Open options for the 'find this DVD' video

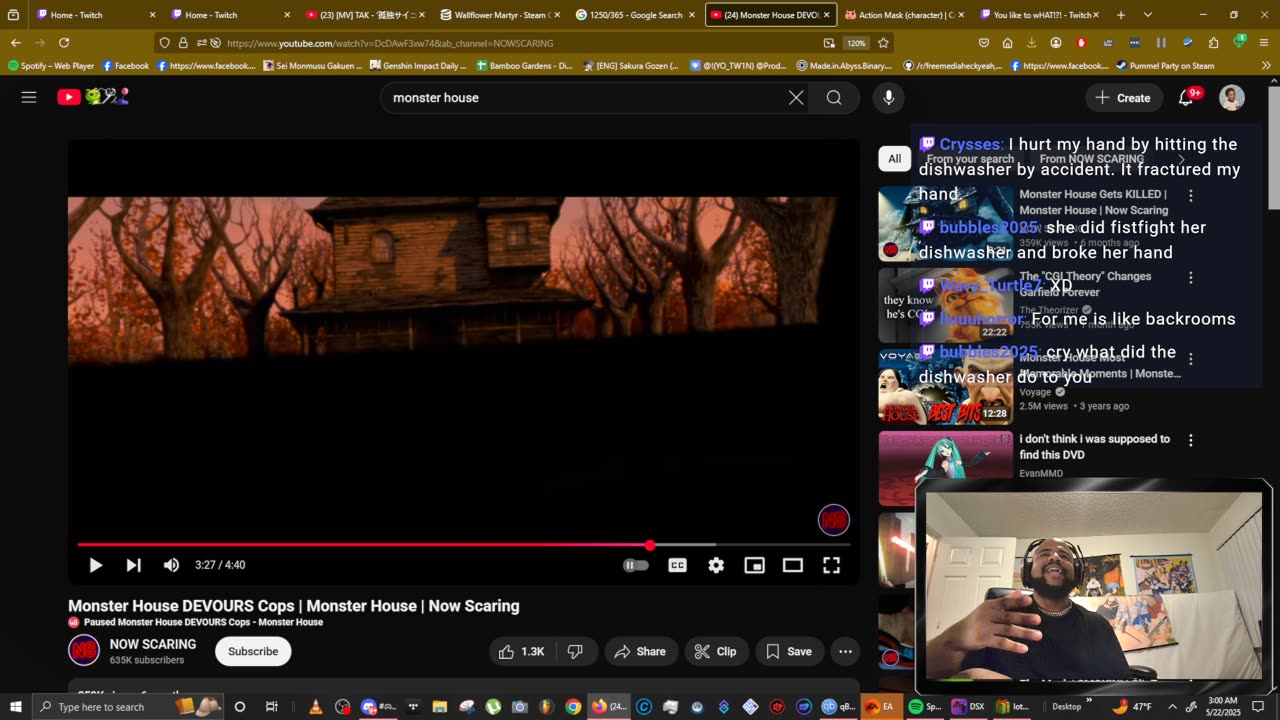coord(1190,440)
